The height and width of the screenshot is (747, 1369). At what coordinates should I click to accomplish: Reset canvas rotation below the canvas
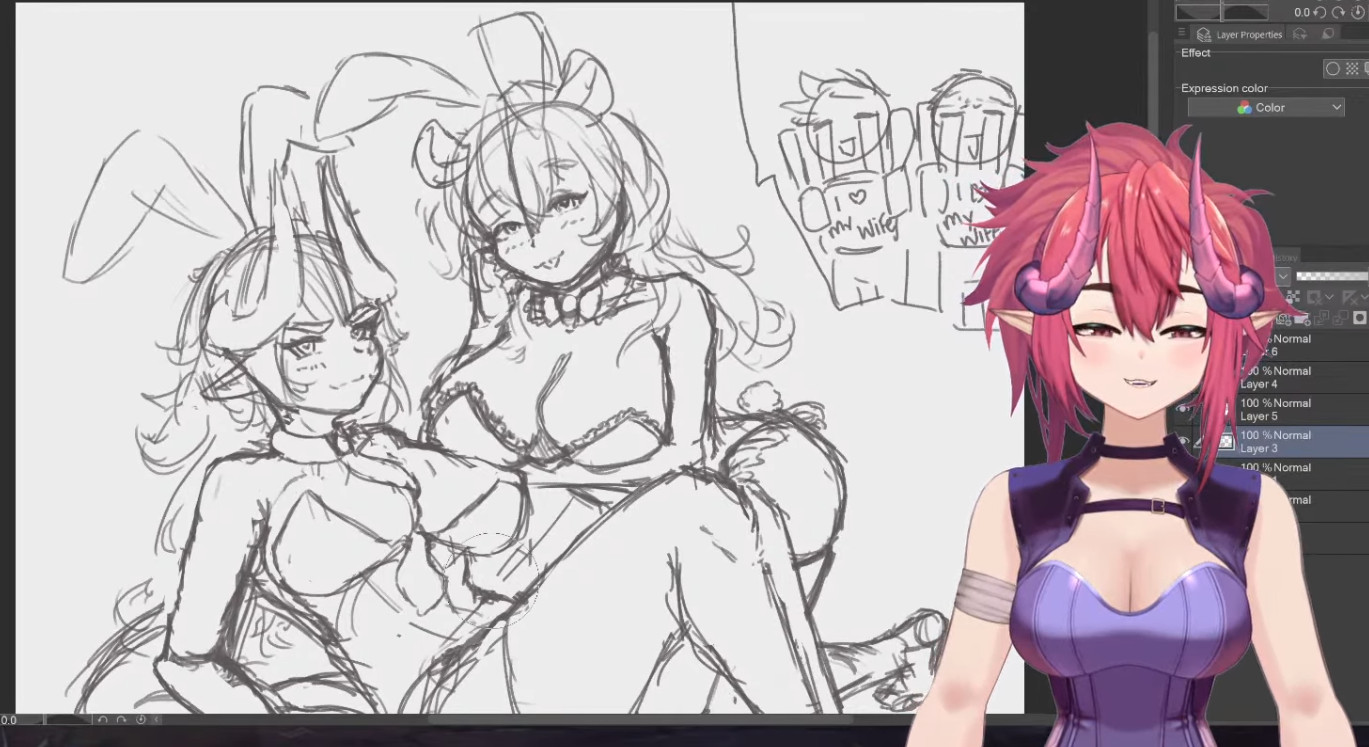tap(140, 719)
